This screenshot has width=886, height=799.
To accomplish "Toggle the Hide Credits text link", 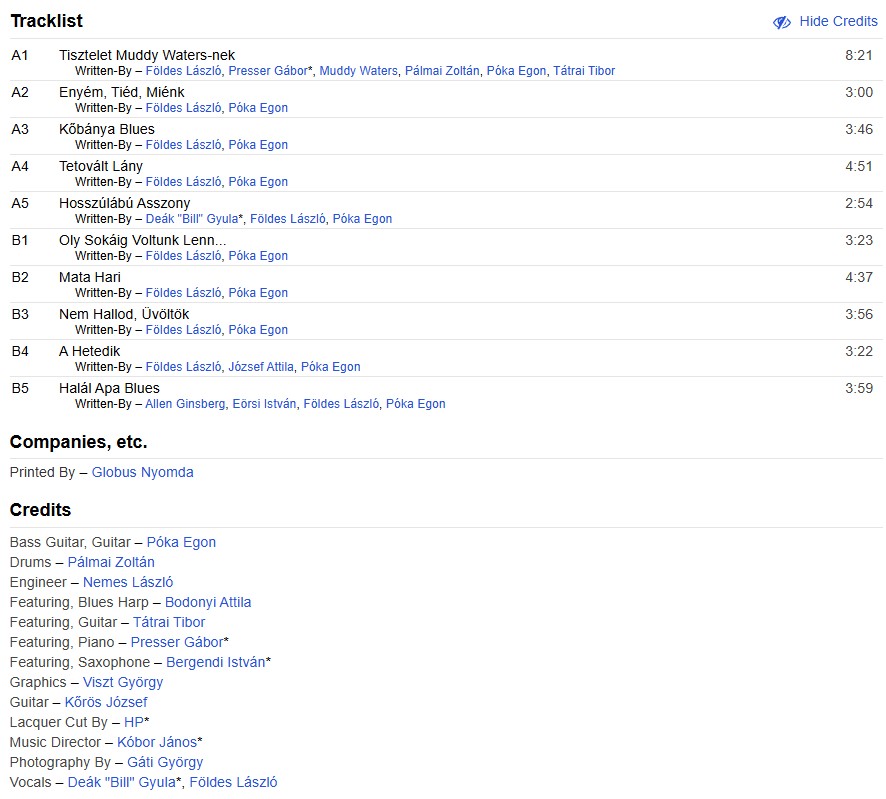I will tap(838, 22).
